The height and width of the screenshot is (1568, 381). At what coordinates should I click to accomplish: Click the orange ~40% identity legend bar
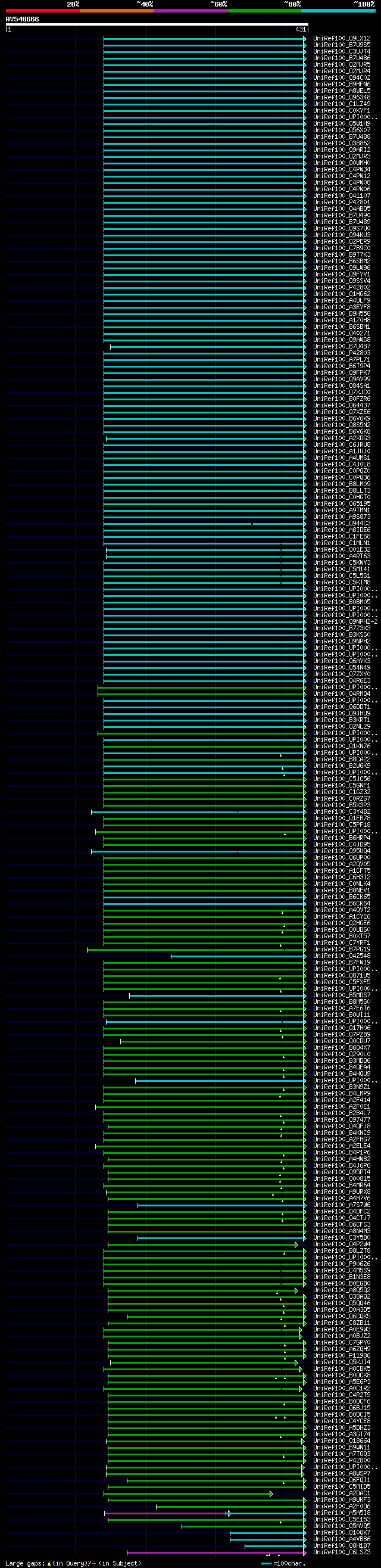117,11
